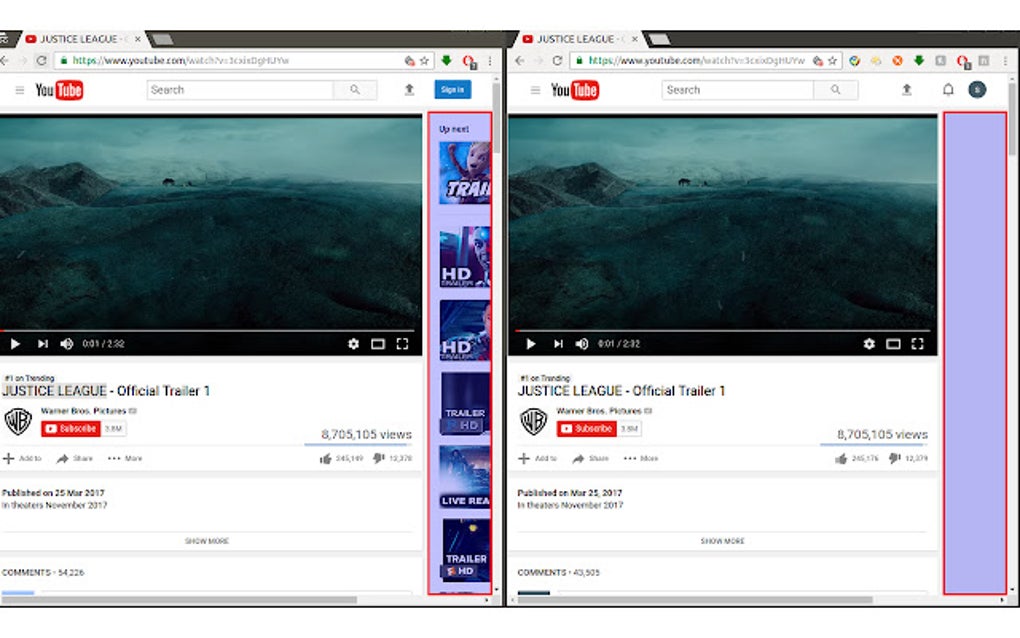This screenshot has height=638, width=1020.
Task: Subscribe to Warner Bros. Pictures in right window
Action: (x=587, y=429)
